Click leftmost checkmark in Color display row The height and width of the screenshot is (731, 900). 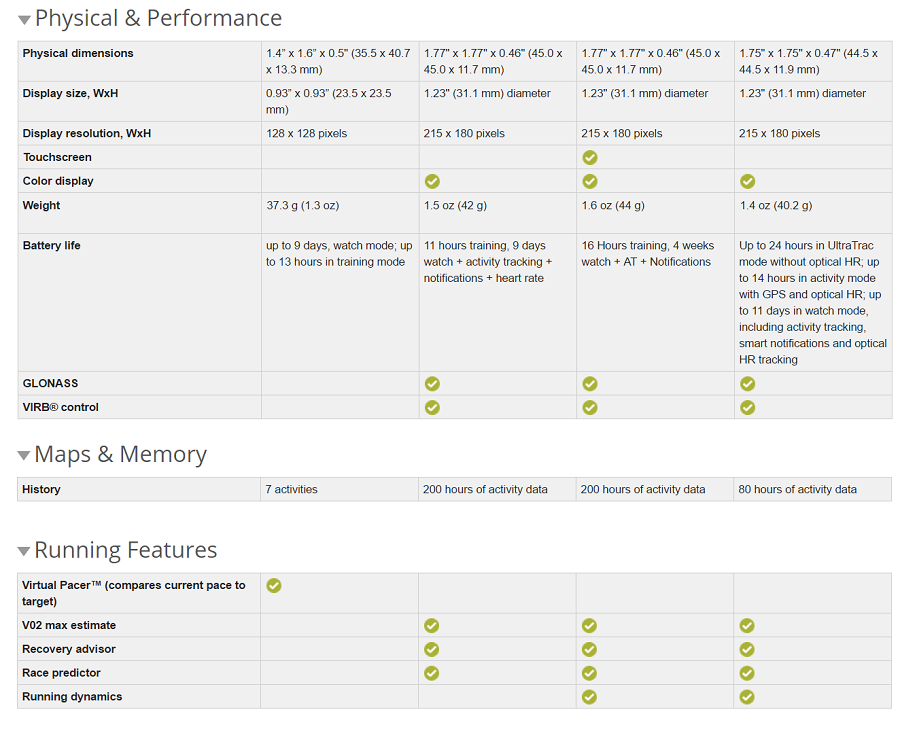pos(432,181)
